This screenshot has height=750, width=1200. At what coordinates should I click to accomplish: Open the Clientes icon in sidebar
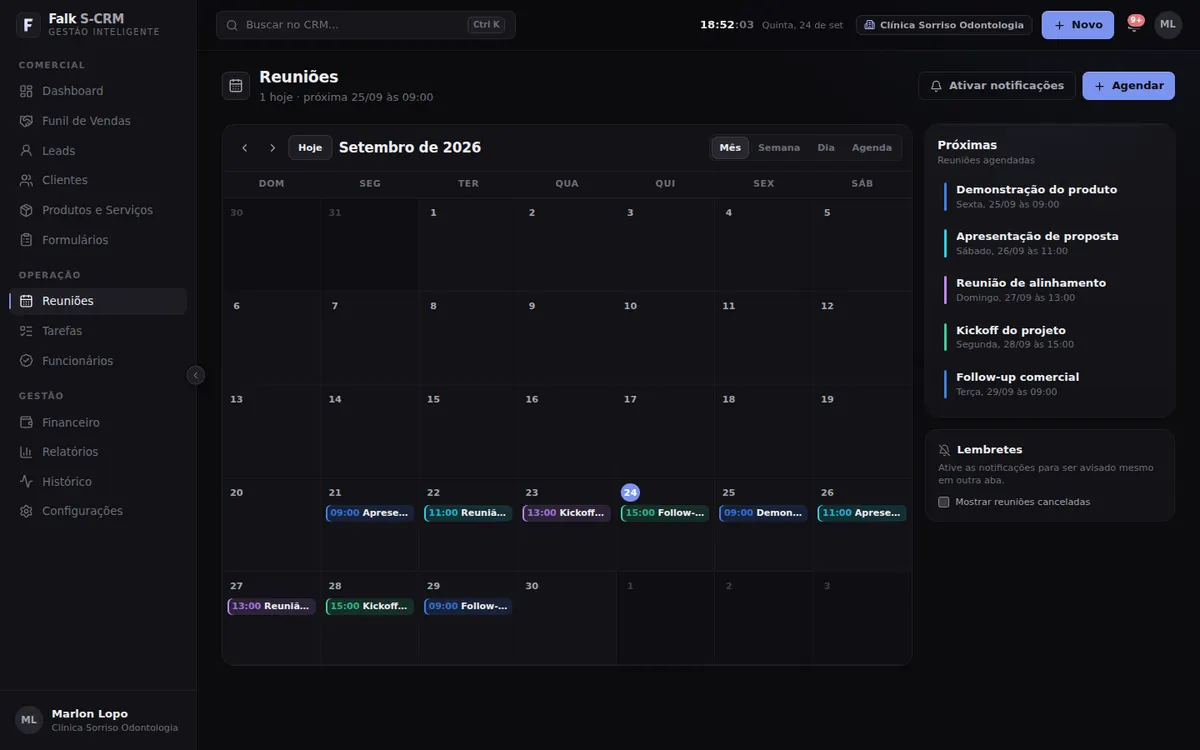(26, 180)
